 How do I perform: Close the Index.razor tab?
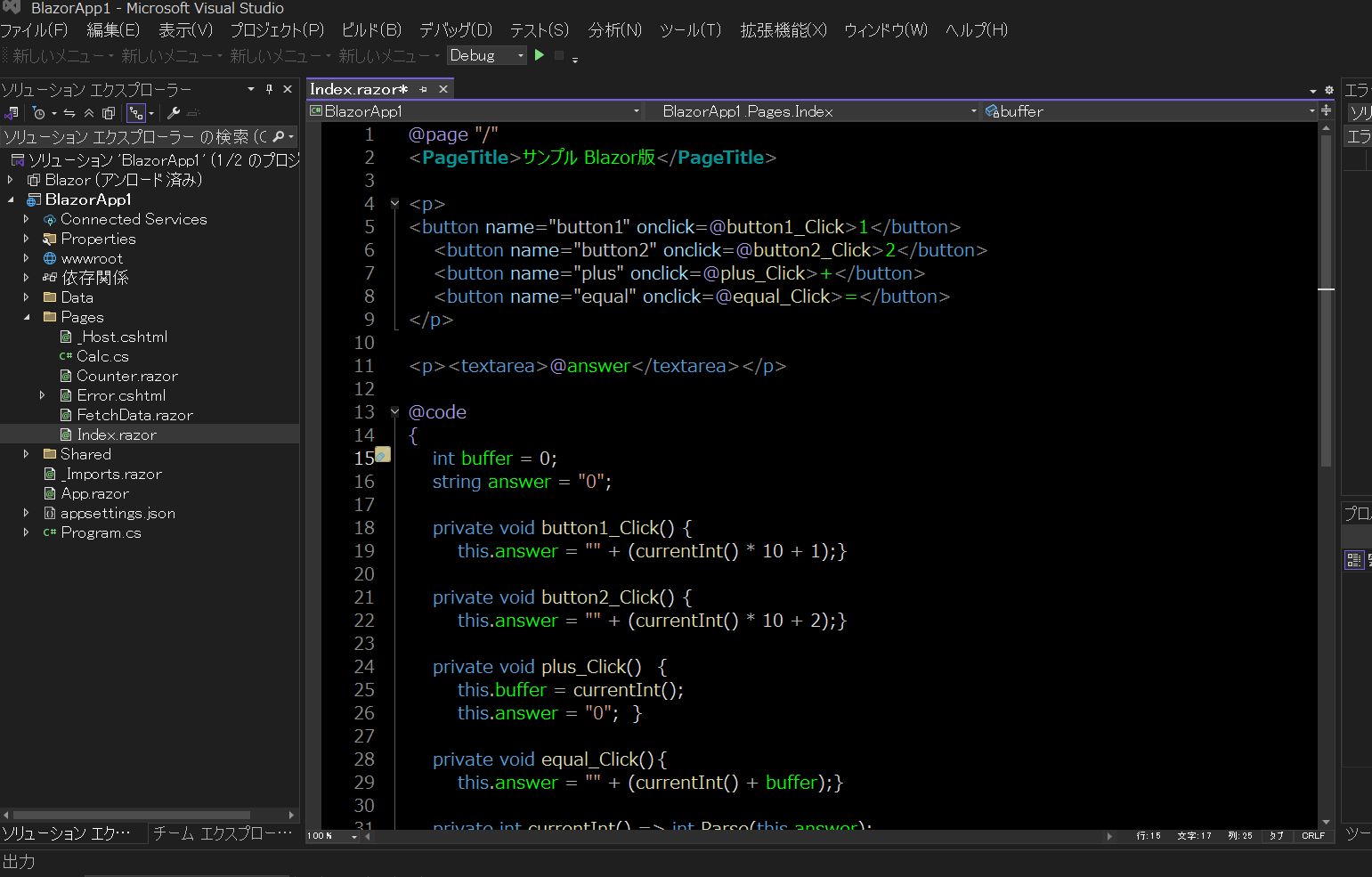pyautogui.click(x=442, y=89)
